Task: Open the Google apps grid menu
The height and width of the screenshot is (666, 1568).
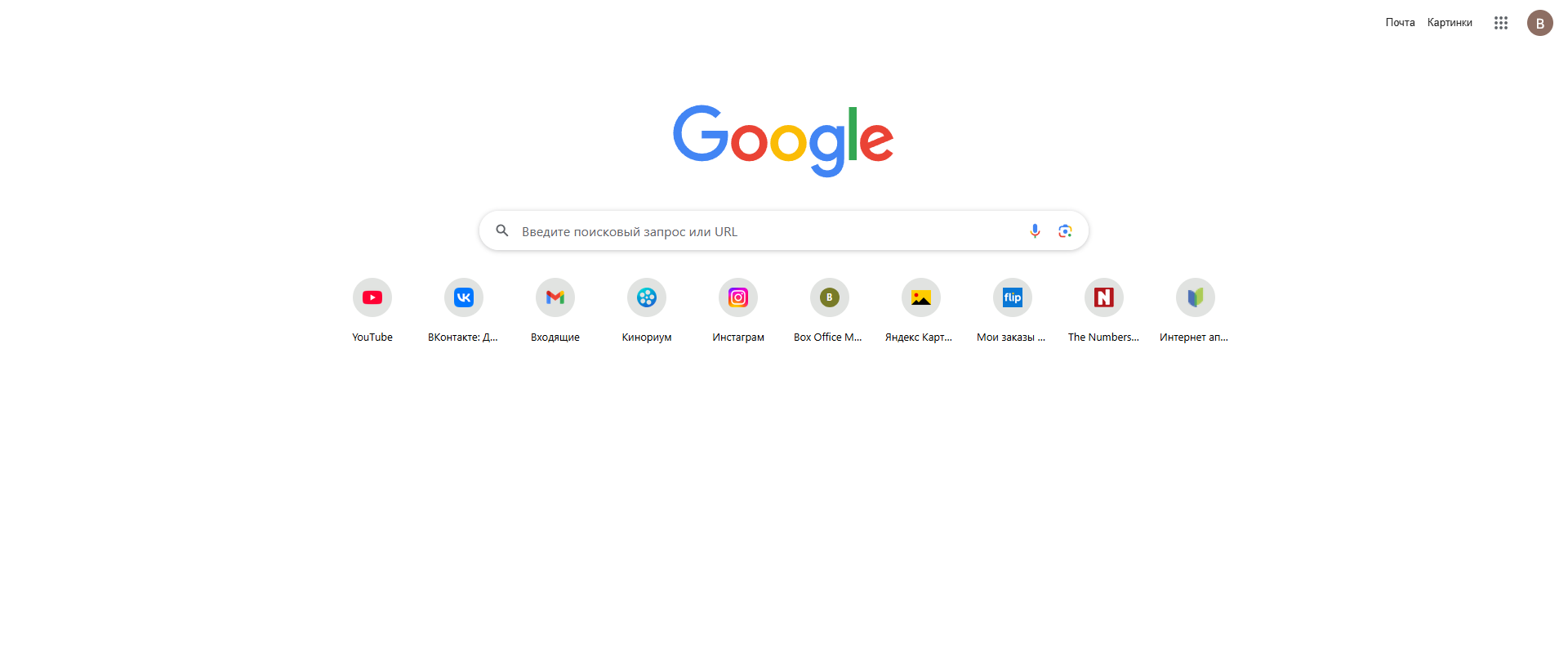Action: point(1501,23)
